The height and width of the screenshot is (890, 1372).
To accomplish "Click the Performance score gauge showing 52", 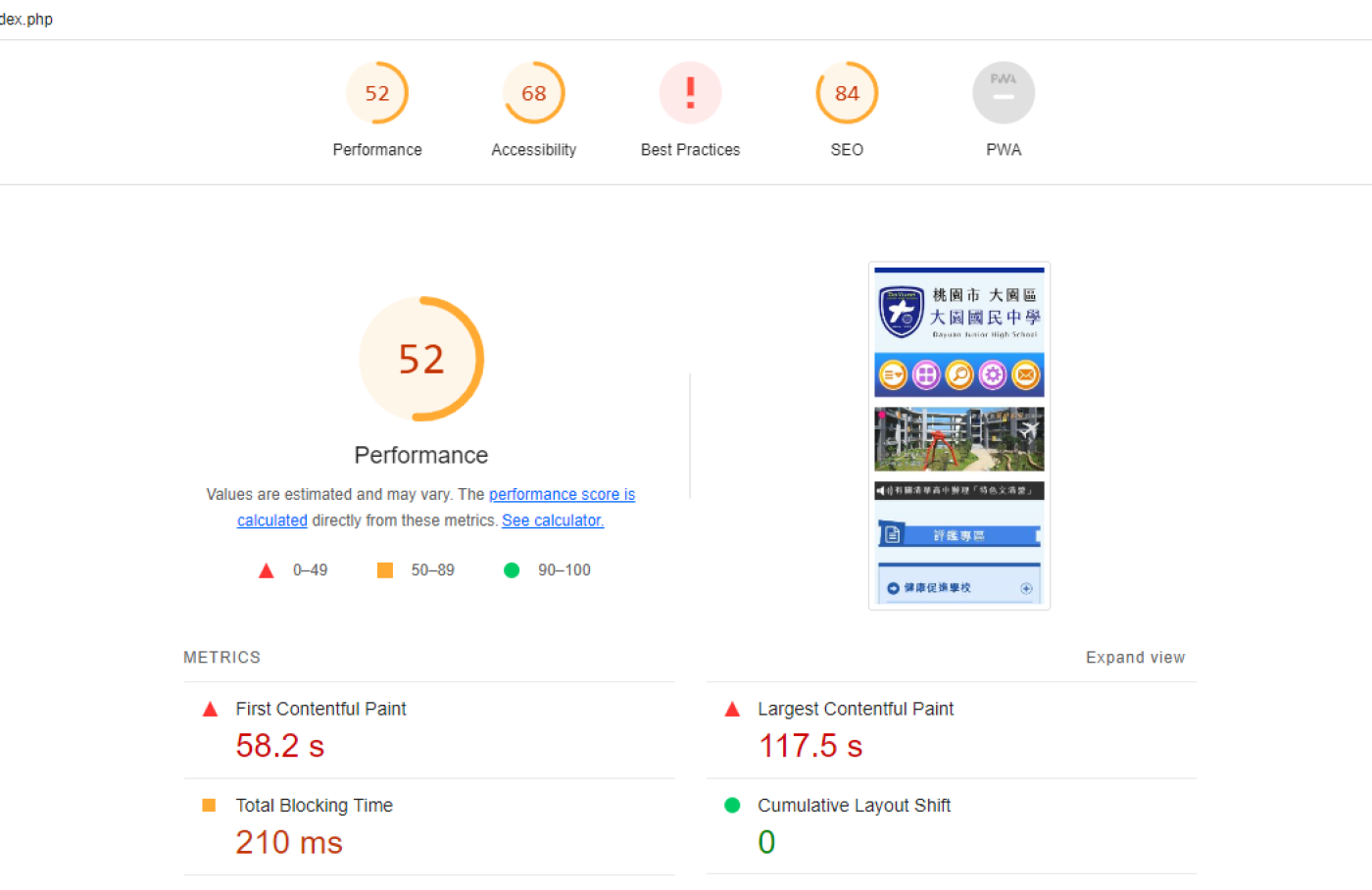I will (x=377, y=93).
